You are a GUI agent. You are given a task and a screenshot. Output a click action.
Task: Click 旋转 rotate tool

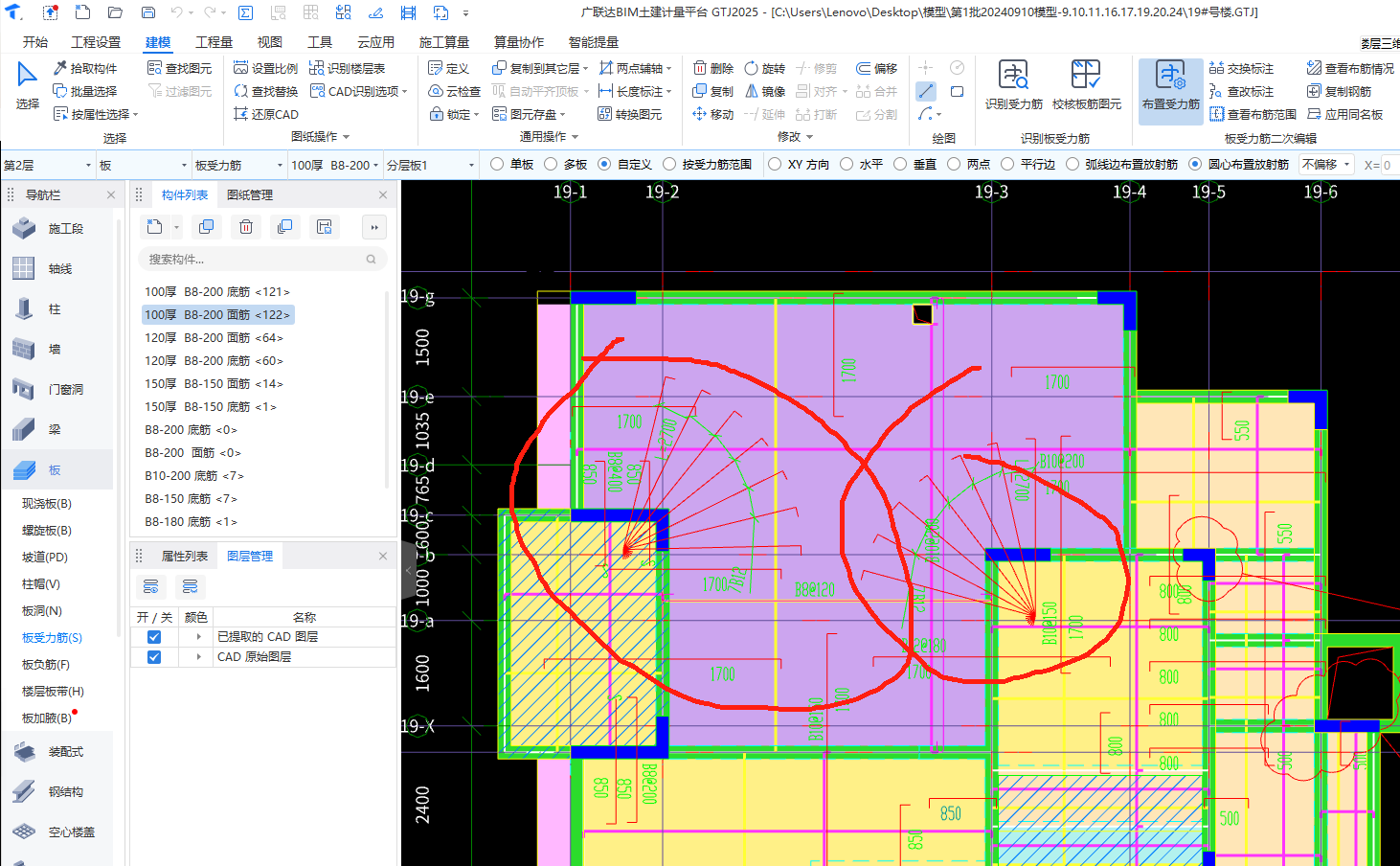(x=764, y=68)
